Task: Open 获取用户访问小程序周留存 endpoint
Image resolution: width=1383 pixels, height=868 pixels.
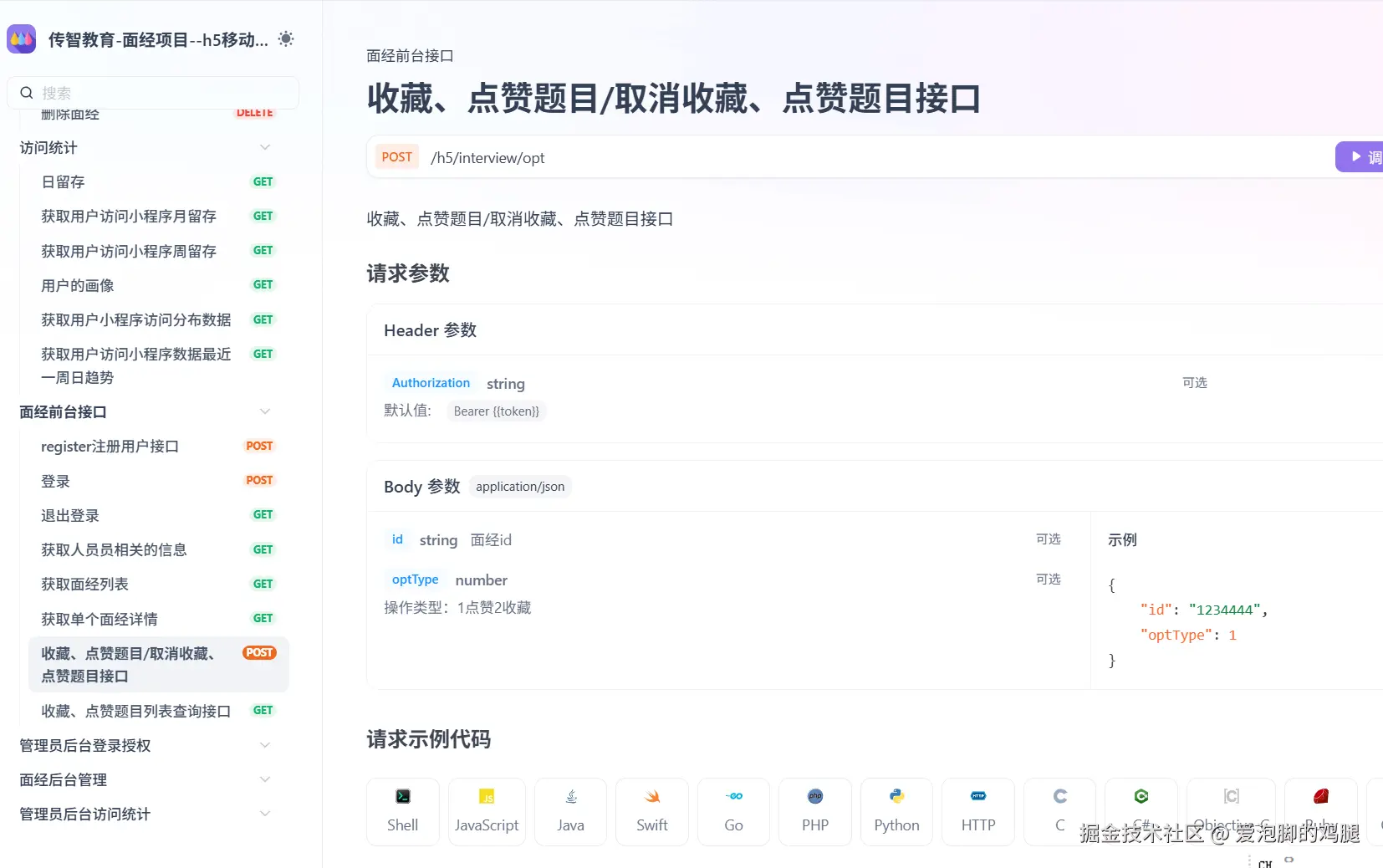Action: coord(159,251)
